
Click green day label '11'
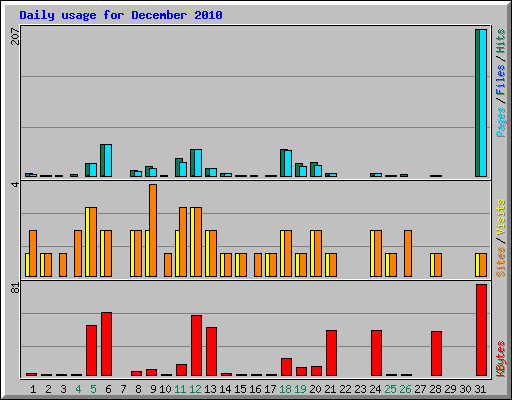tap(180, 389)
